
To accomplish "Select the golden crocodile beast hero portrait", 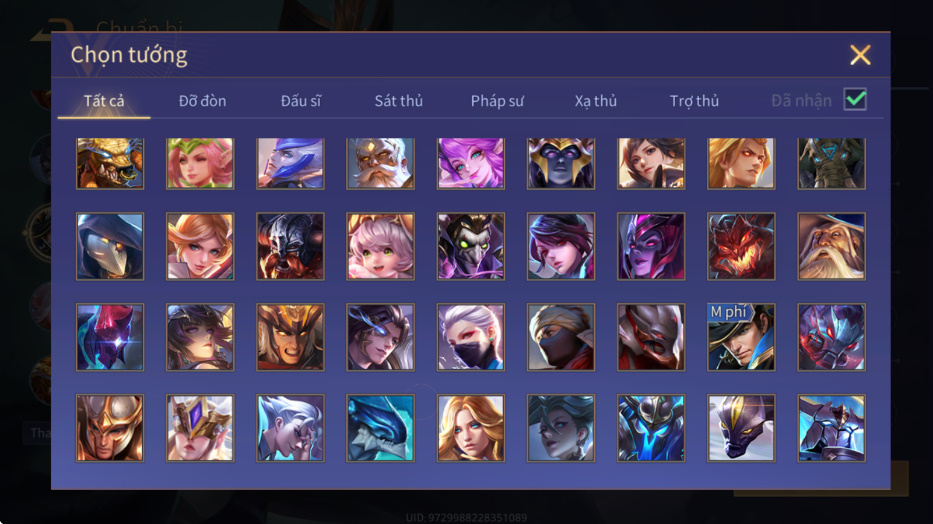I will click(x=110, y=164).
